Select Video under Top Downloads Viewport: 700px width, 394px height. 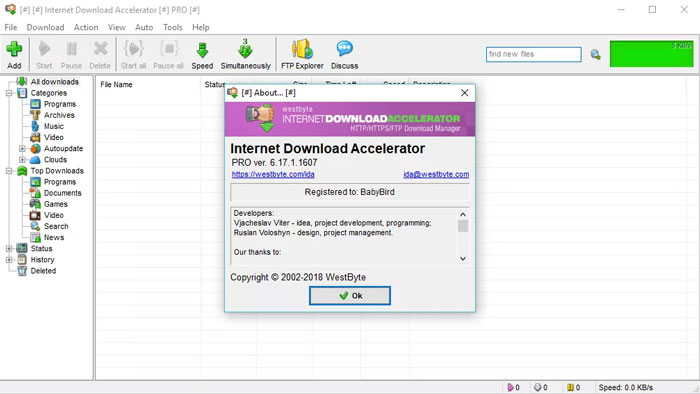(x=54, y=216)
